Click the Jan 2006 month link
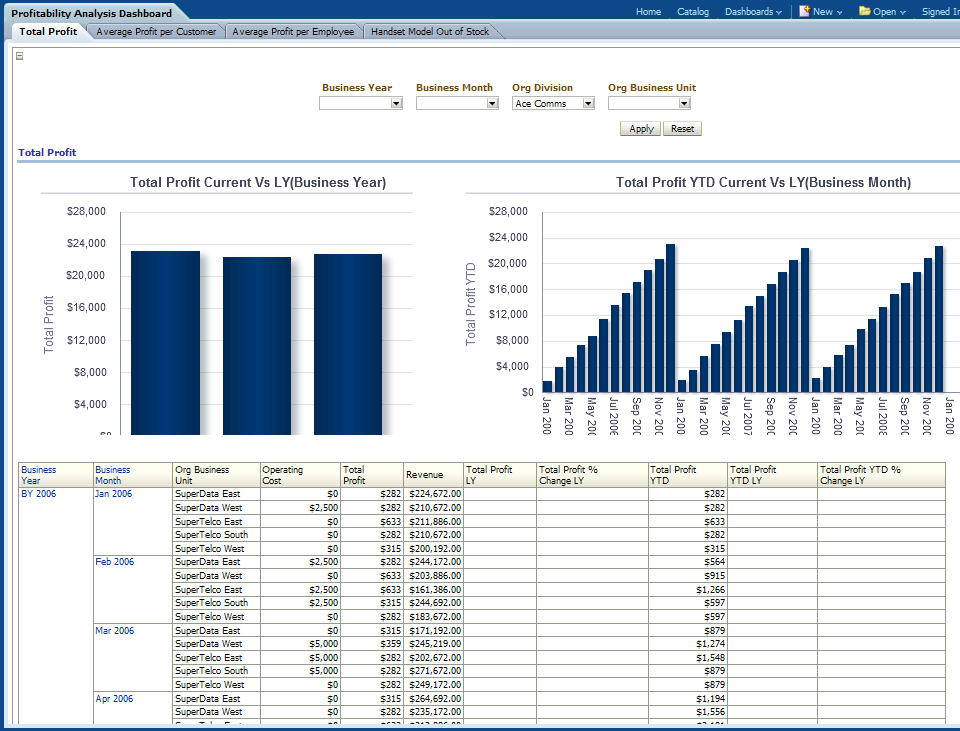The image size is (960, 731). (113, 493)
